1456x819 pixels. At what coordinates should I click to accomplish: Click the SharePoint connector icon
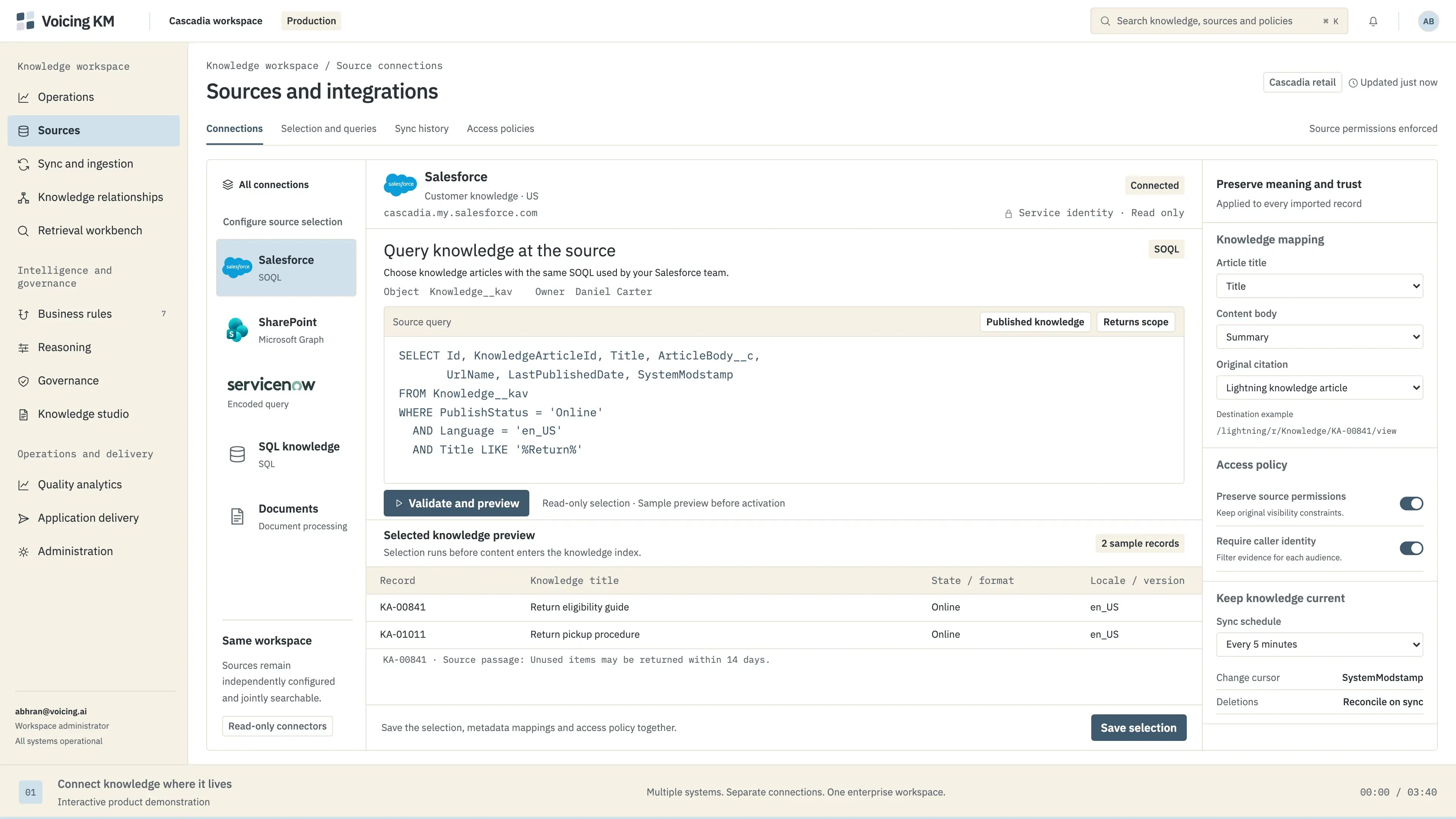click(x=237, y=329)
